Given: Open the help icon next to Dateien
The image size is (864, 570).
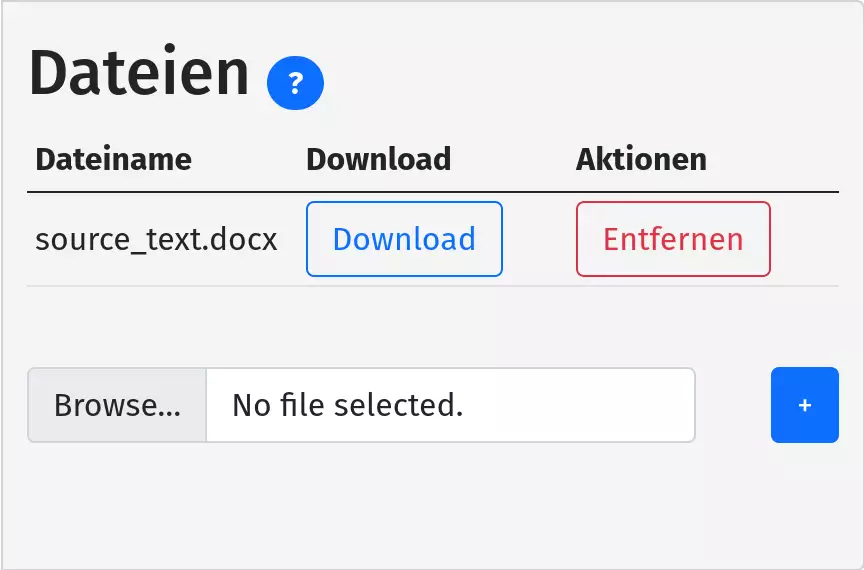Looking at the screenshot, I should tap(295, 83).
